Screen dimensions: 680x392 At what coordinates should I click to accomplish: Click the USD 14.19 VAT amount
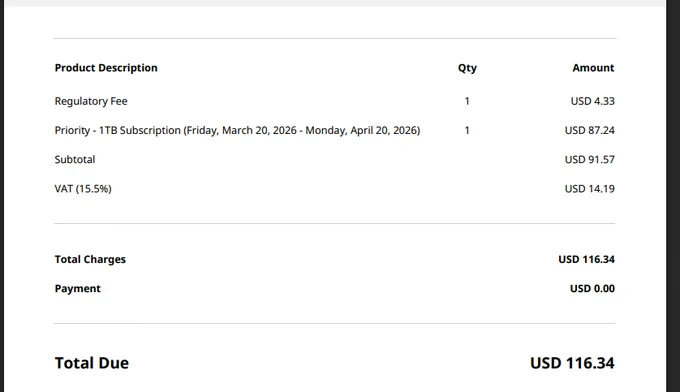[589, 189]
